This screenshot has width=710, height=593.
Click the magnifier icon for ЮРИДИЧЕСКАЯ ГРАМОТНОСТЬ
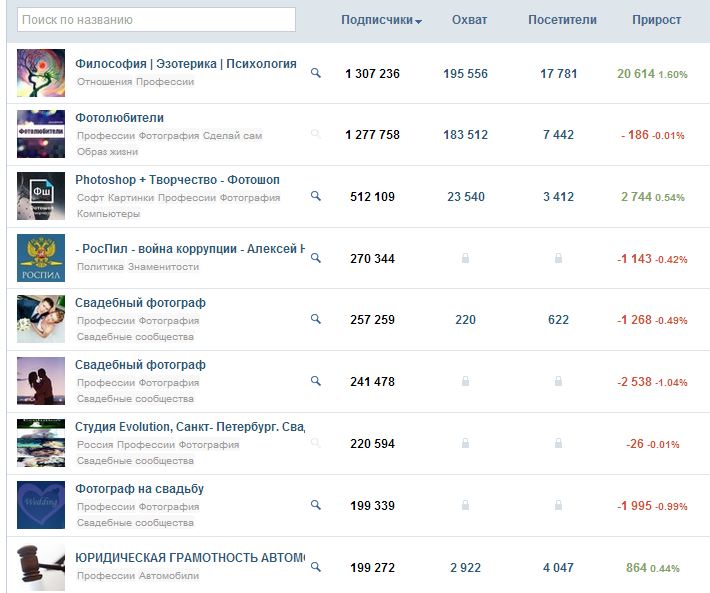pyautogui.click(x=316, y=567)
